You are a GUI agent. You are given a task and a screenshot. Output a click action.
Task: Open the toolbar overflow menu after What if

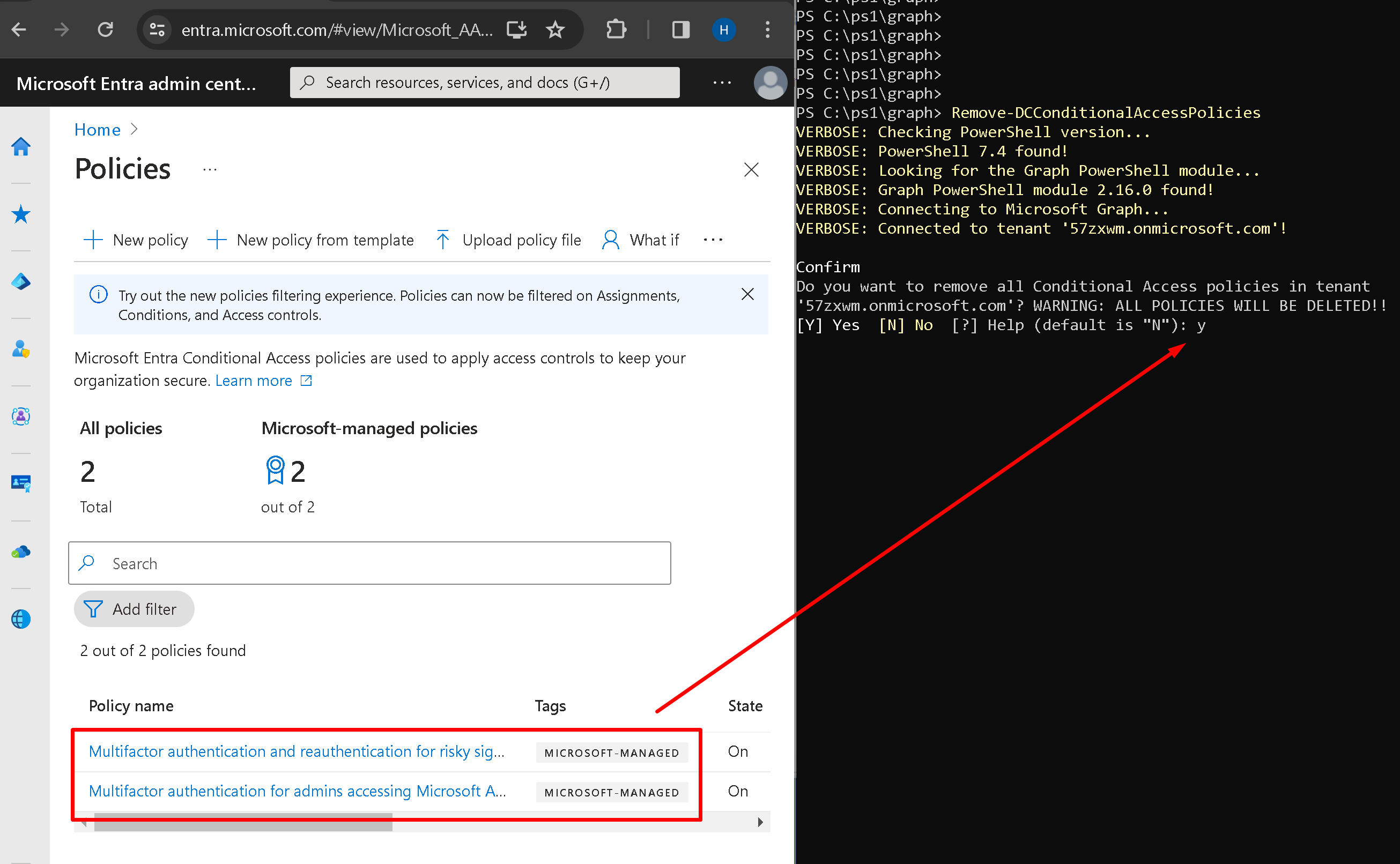pos(713,240)
